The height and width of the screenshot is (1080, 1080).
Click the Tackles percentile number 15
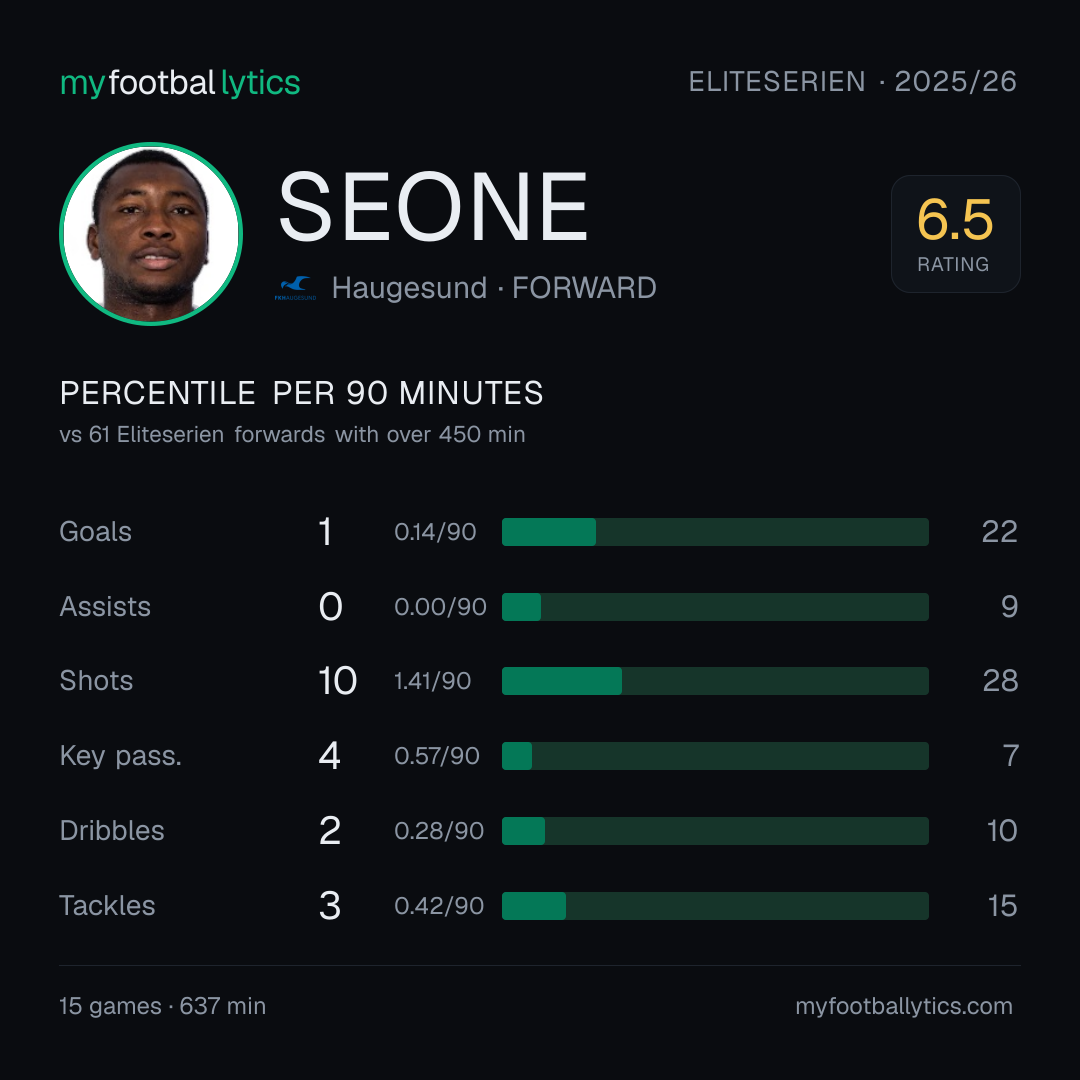pos(1002,906)
